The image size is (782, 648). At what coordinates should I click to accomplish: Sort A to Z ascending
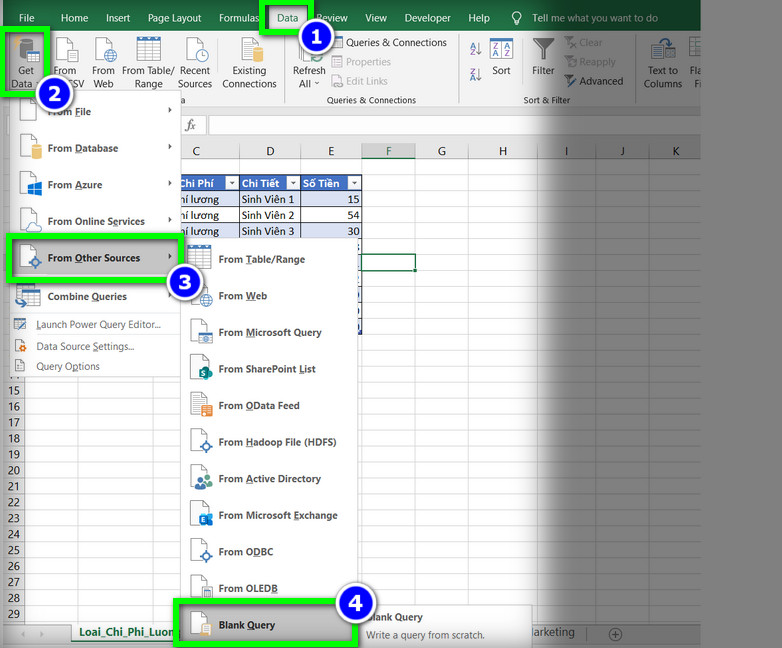point(475,49)
